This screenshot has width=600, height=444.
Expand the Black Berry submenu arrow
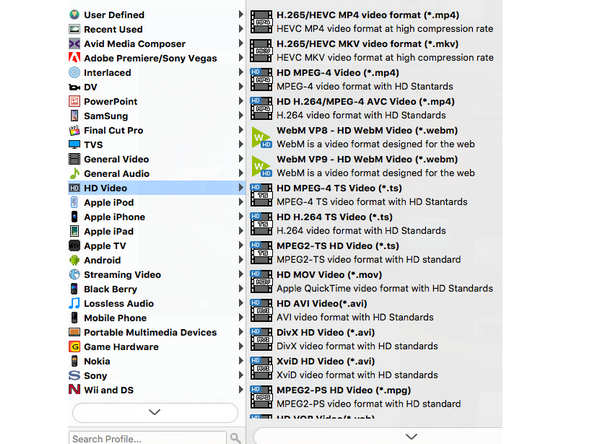(x=240, y=289)
